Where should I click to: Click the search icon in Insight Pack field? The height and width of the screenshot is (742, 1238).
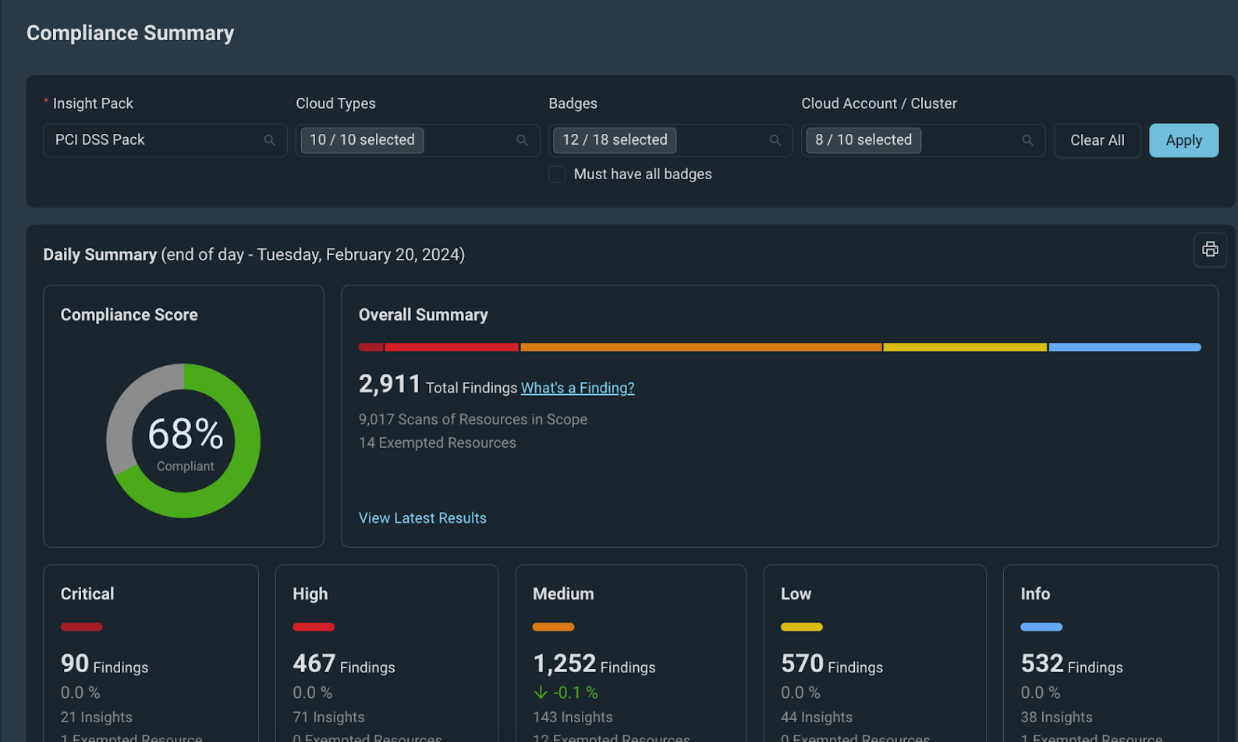point(269,141)
